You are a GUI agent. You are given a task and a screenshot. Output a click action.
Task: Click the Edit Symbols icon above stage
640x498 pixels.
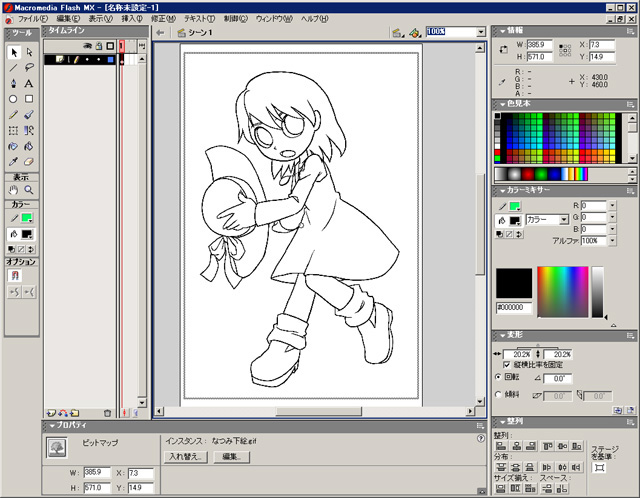point(415,33)
